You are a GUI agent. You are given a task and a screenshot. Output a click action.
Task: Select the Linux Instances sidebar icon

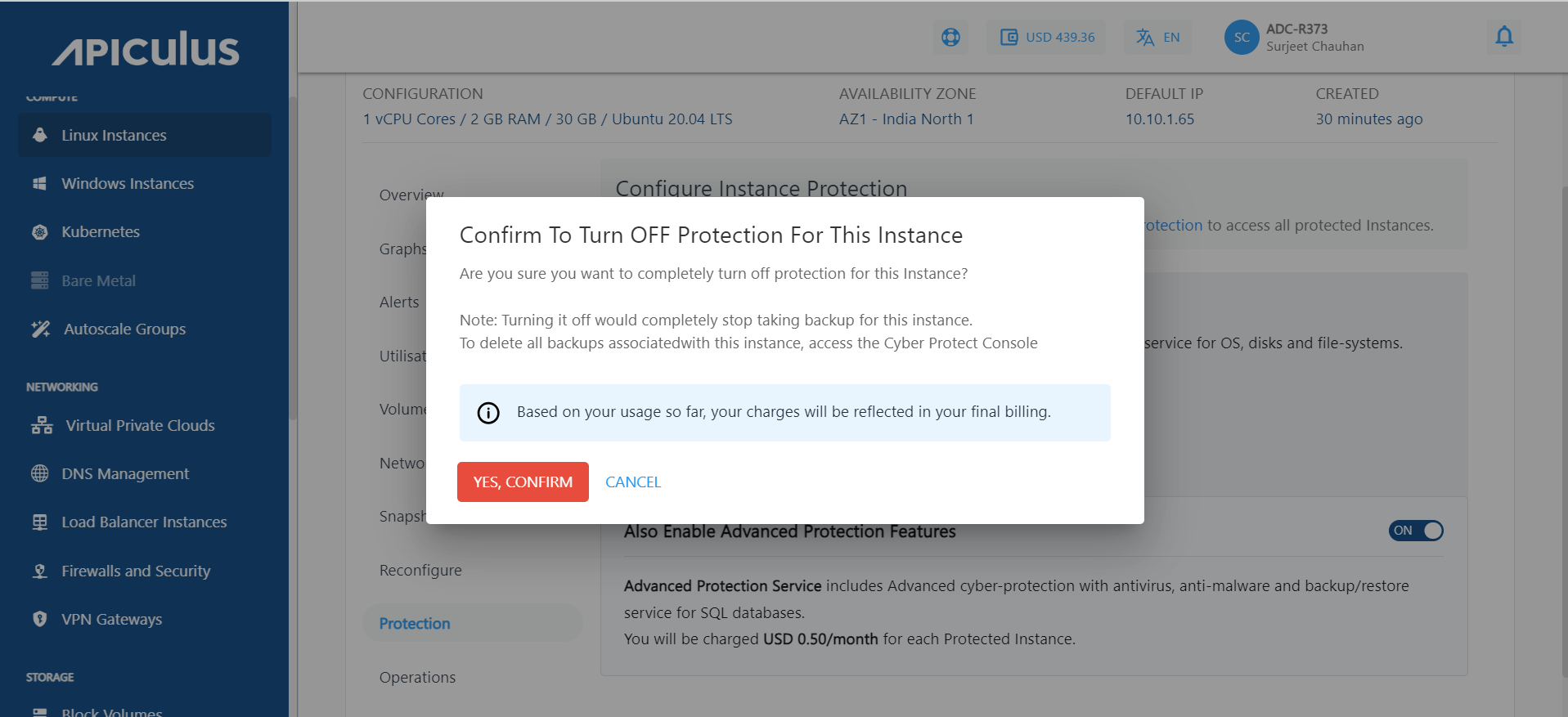click(x=39, y=135)
